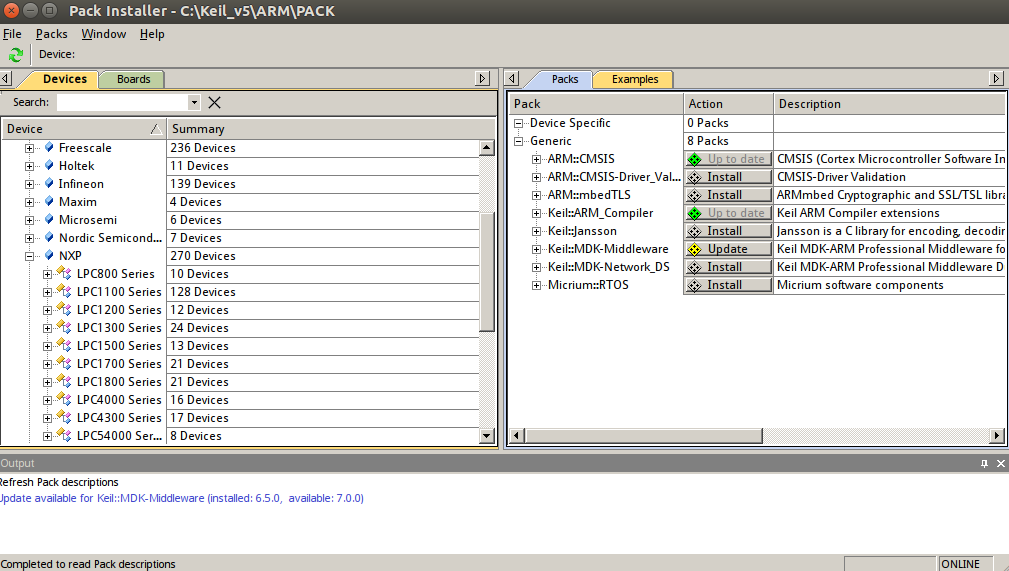Click the LPC1200 Series family icon
Image resolution: width=1009 pixels, height=571 pixels.
(x=64, y=309)
